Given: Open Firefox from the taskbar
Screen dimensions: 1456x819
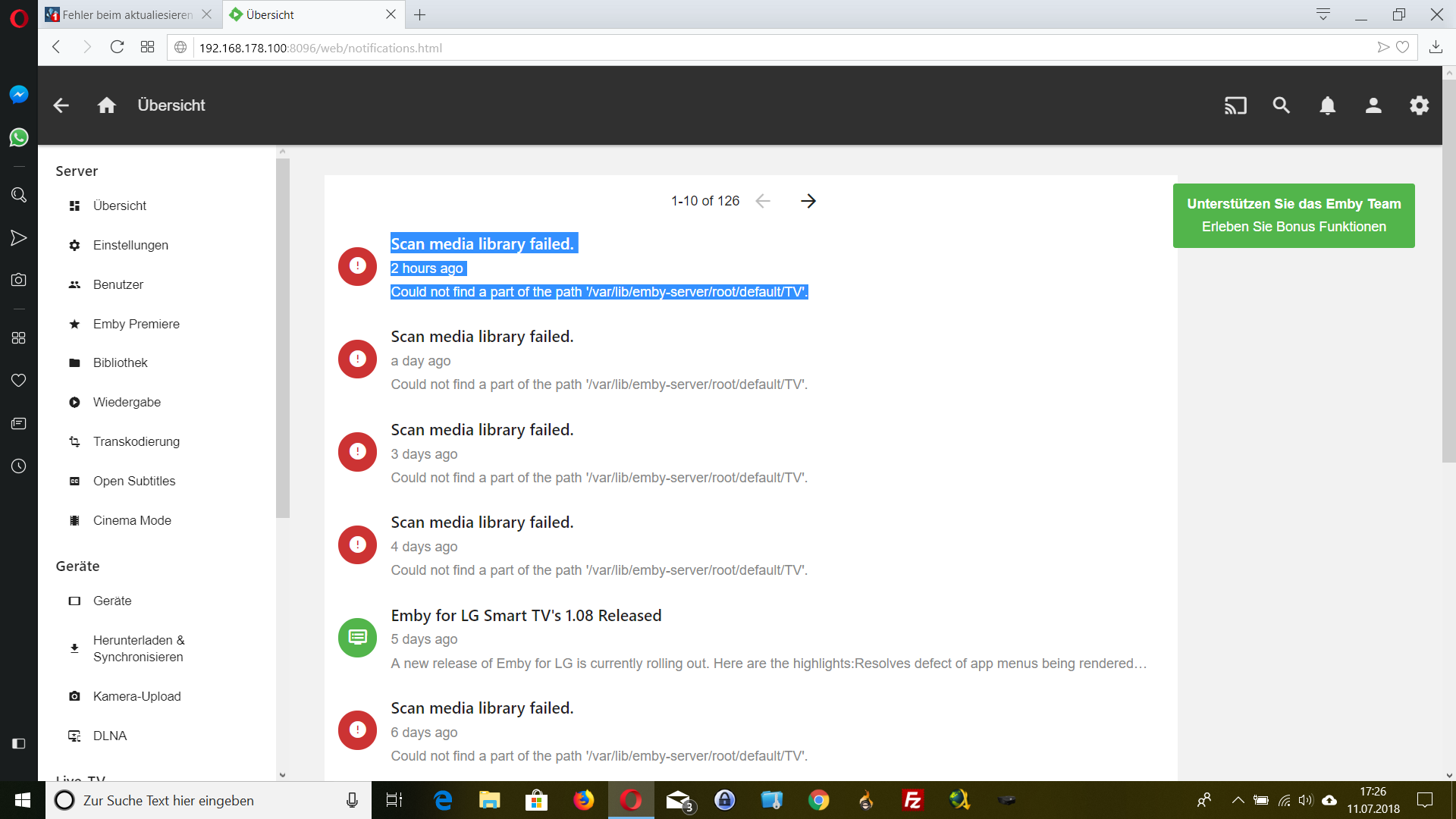Looking at the screenshot, I should 583,800.
